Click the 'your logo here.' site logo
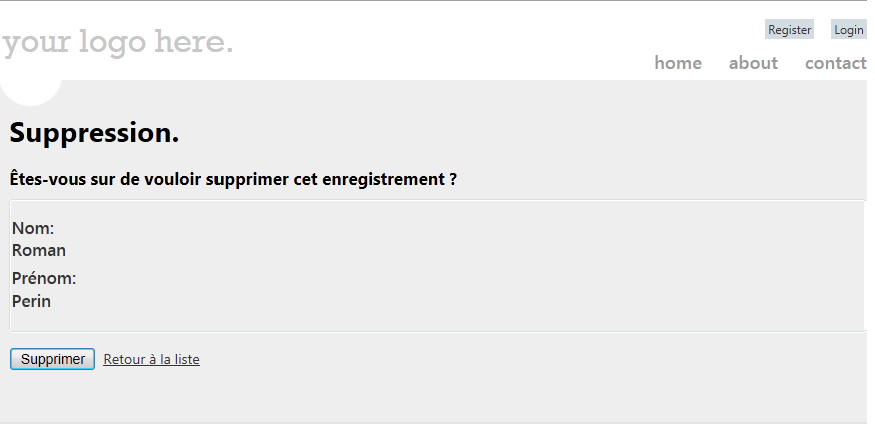The image size is (875, 424). (118, 43)
